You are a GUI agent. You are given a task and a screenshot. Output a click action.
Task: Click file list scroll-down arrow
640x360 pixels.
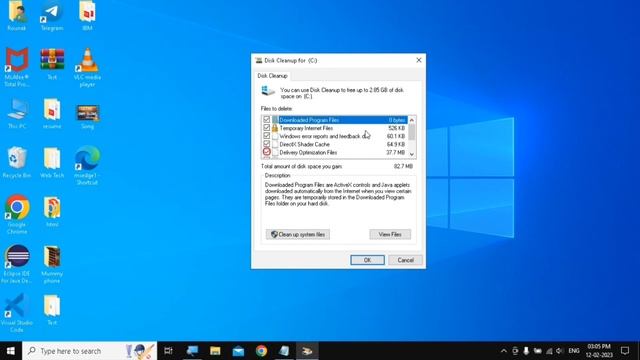pyautogui.click(x=412, y=154)
